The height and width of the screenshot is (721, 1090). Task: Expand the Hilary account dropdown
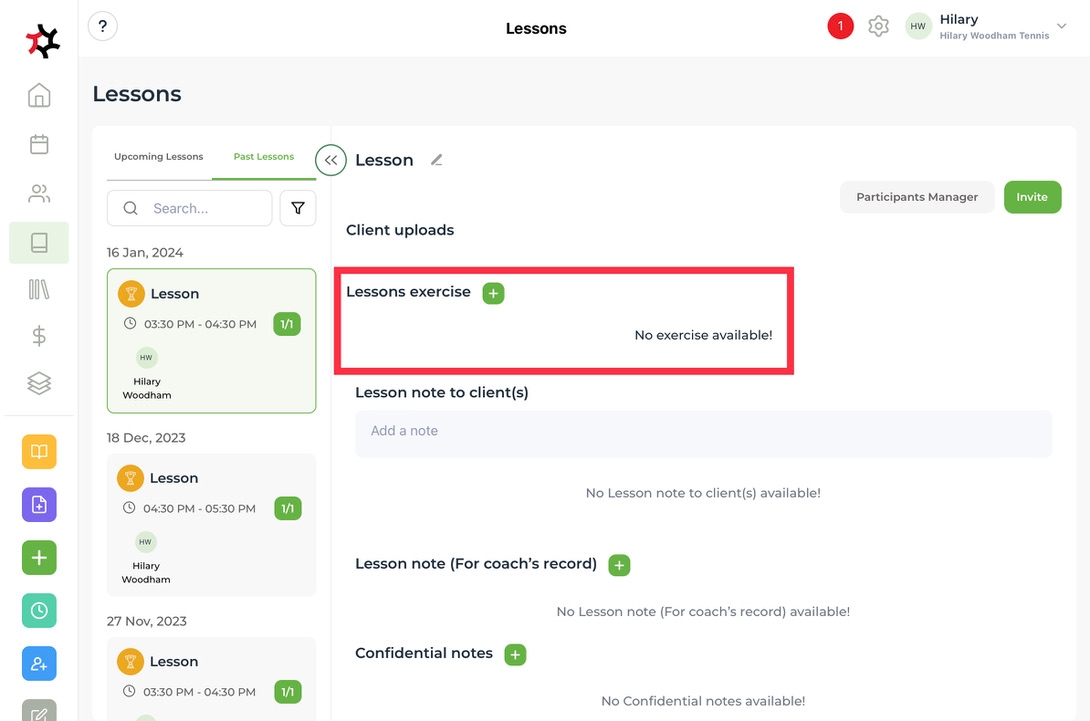1061,27
